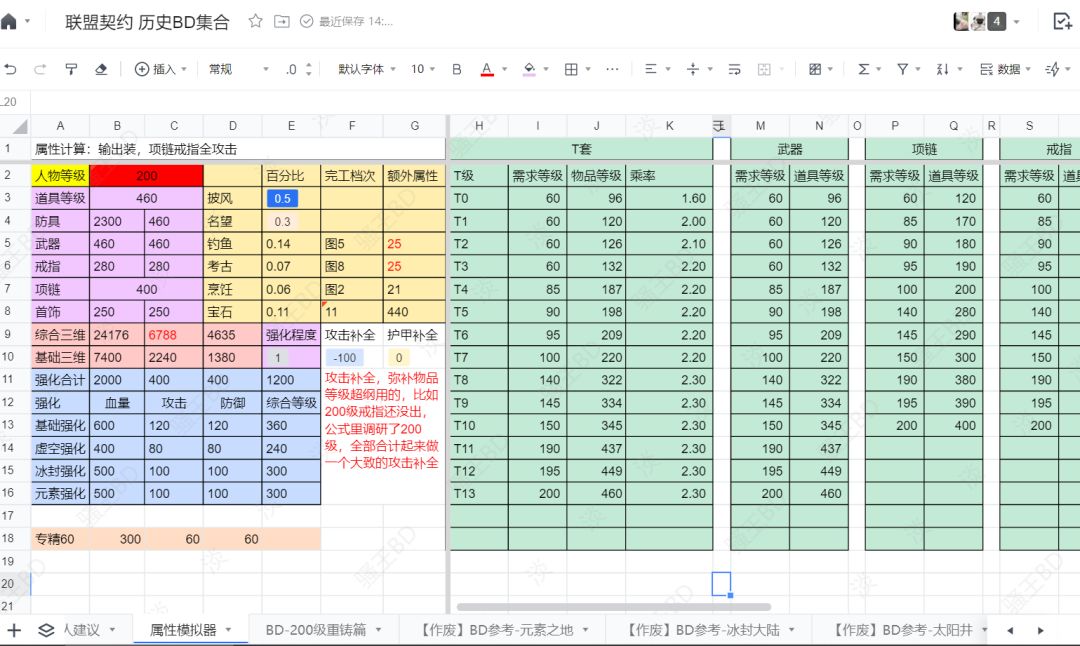Open the BD参考-太阳井 sheet tab
This screenshot has width=1080, height=646.
click(902, 629)
